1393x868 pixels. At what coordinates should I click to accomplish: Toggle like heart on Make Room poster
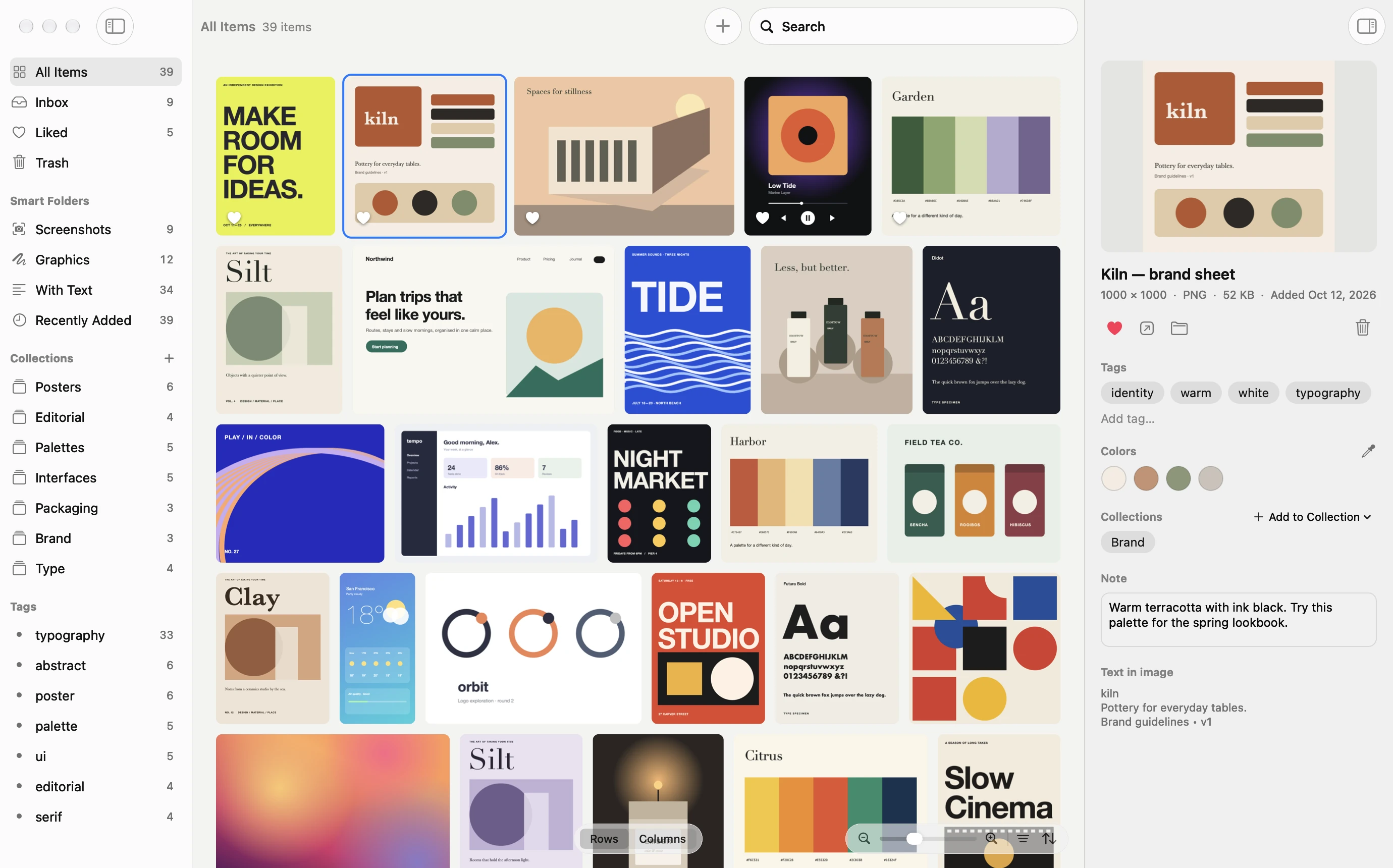tap(234, 218)
